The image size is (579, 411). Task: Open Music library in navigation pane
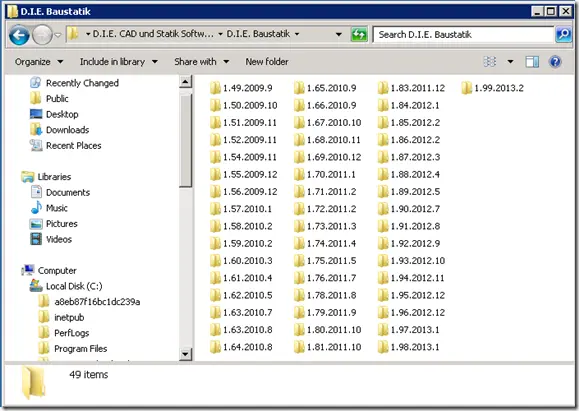point(49,208)
